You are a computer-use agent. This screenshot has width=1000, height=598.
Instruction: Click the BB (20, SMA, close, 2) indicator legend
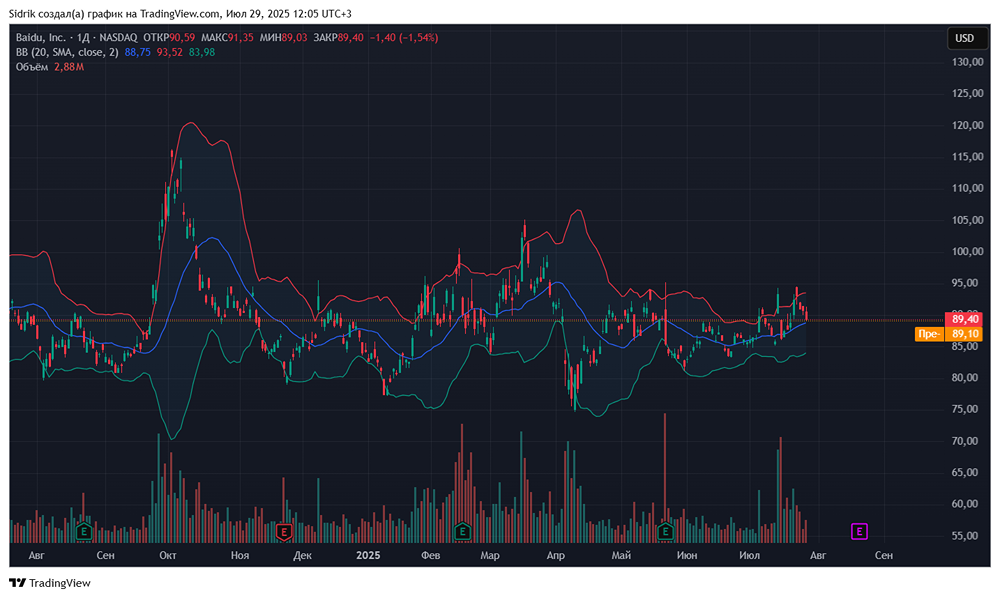tap(67, 52)
